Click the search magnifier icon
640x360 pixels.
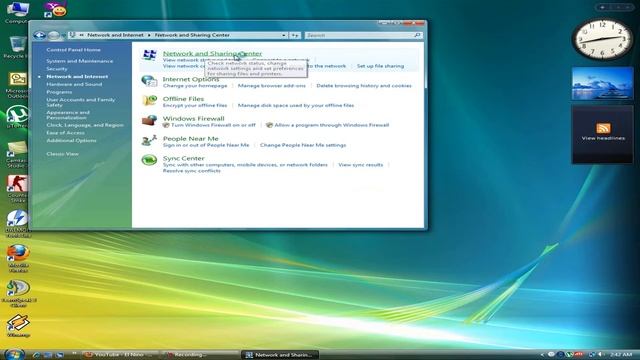(417, 36)
